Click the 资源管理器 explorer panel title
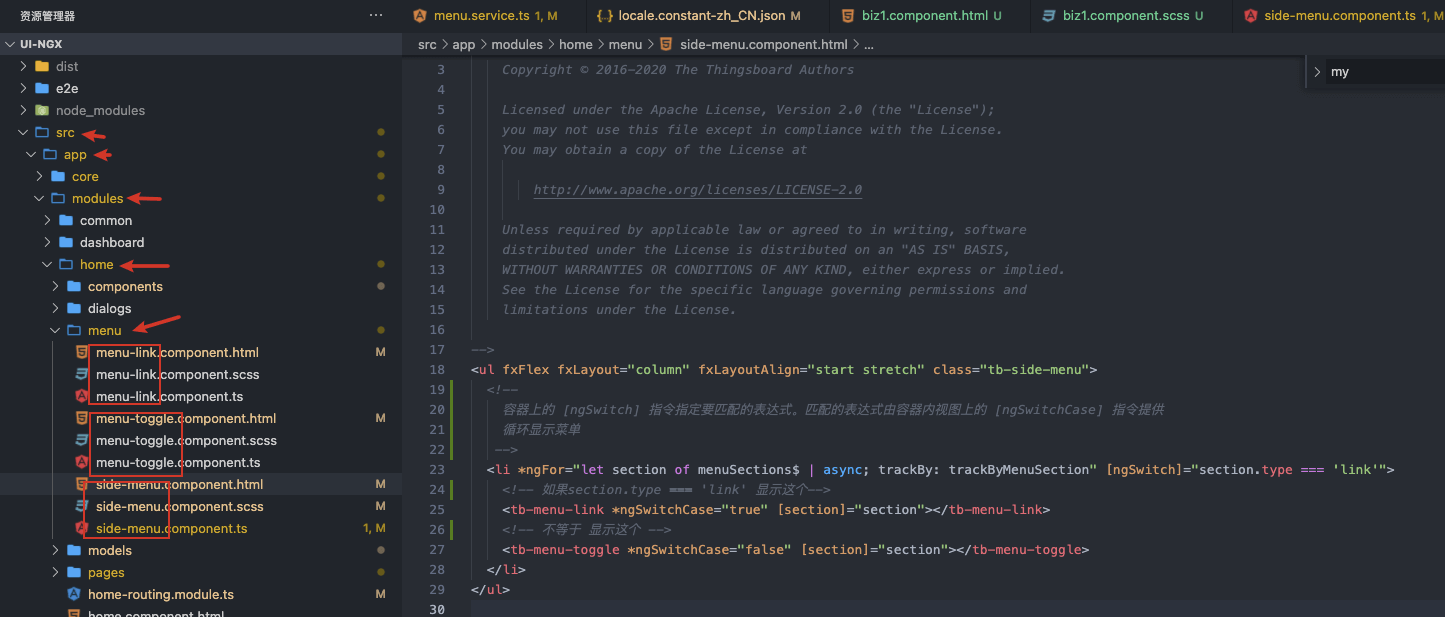1445x617 pixels. [47, 16]
